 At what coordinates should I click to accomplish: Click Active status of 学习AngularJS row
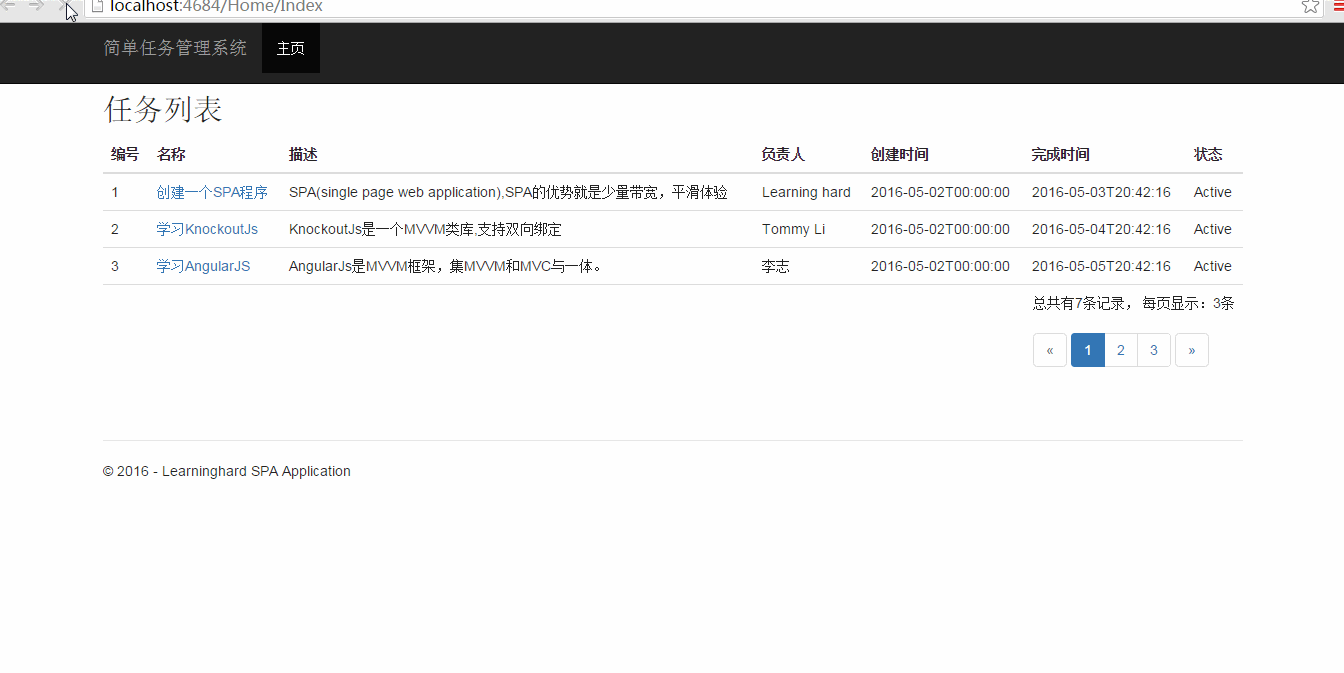1212,266
